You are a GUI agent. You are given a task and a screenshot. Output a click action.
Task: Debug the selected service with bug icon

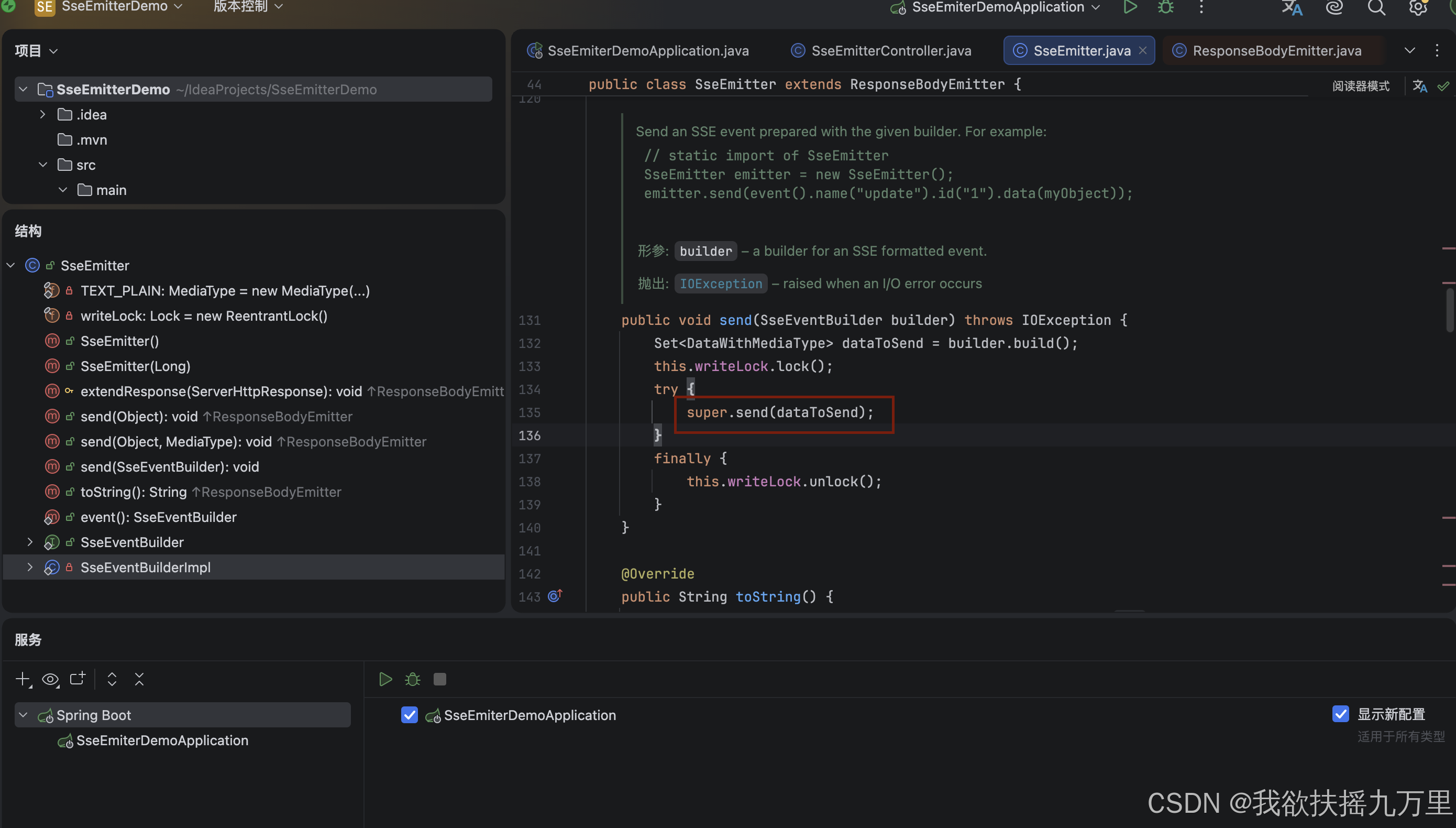[x=413, y=679]
